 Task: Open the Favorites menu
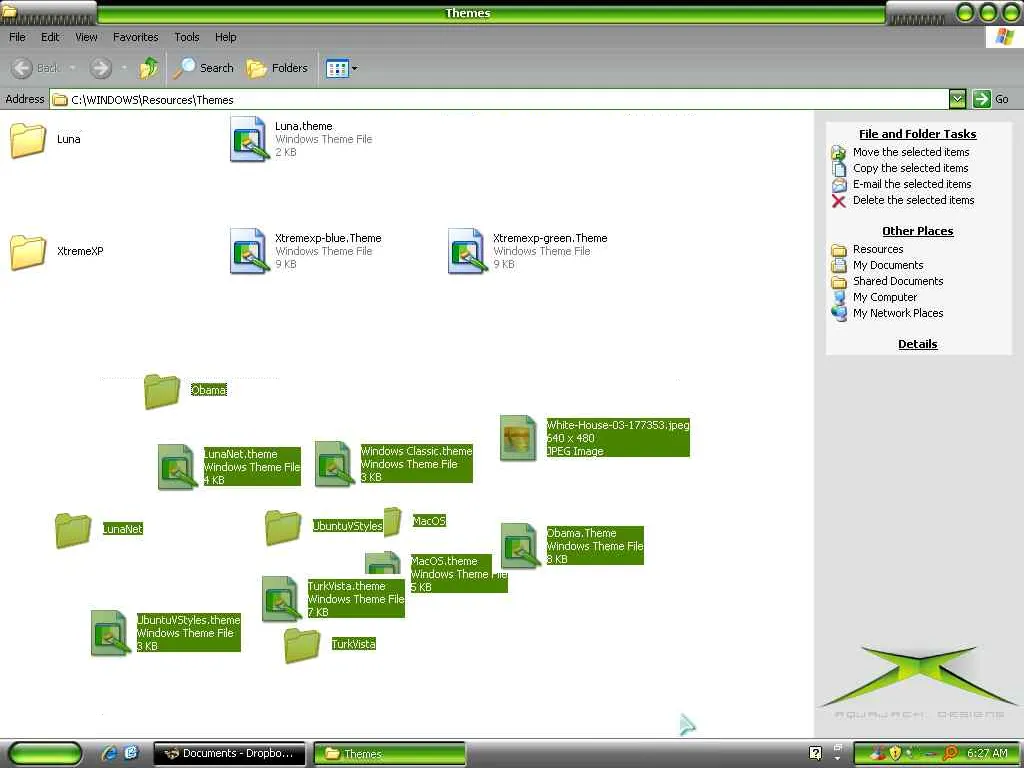[x=135, y=37]
